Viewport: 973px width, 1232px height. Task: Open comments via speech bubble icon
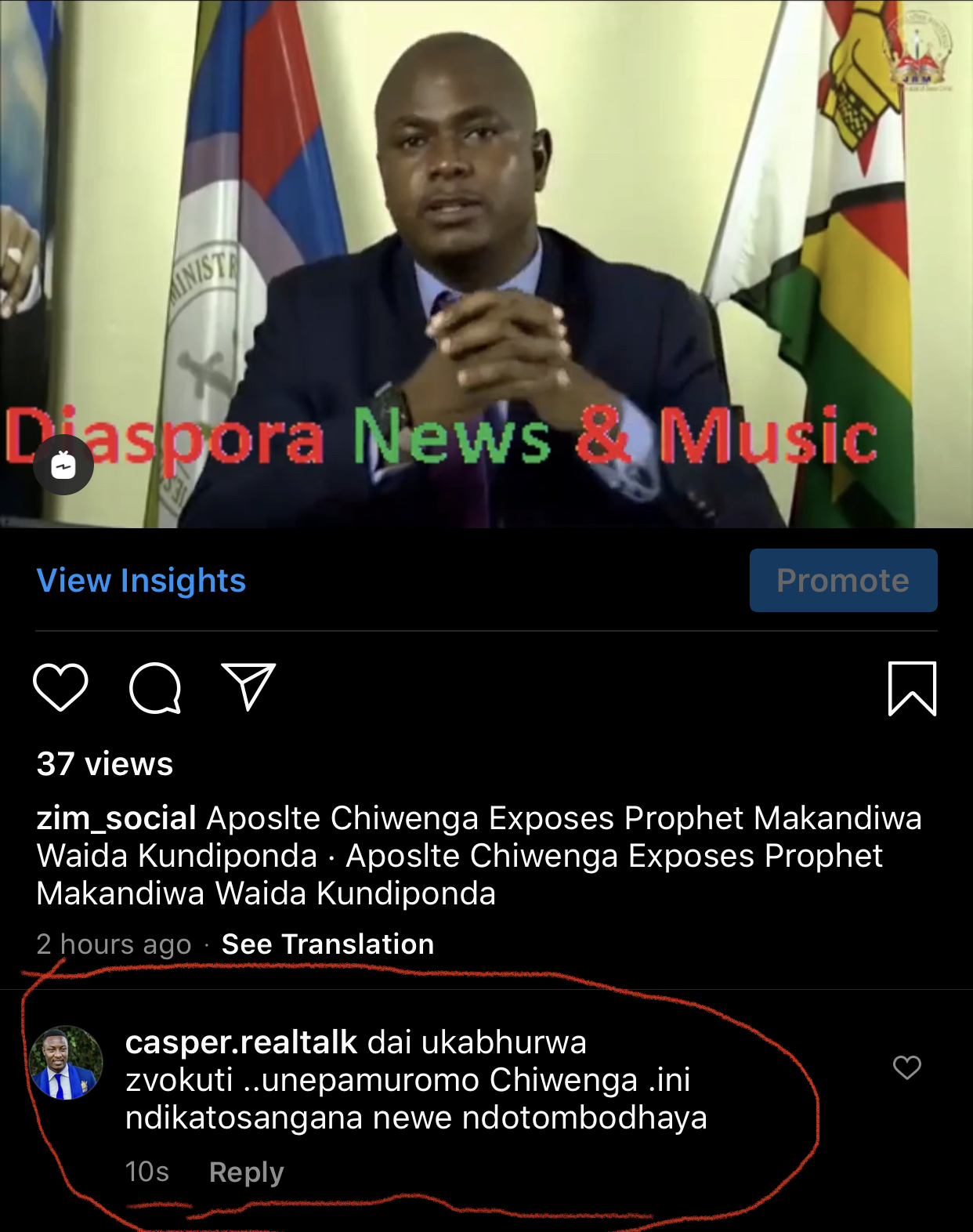click(155, 688)
